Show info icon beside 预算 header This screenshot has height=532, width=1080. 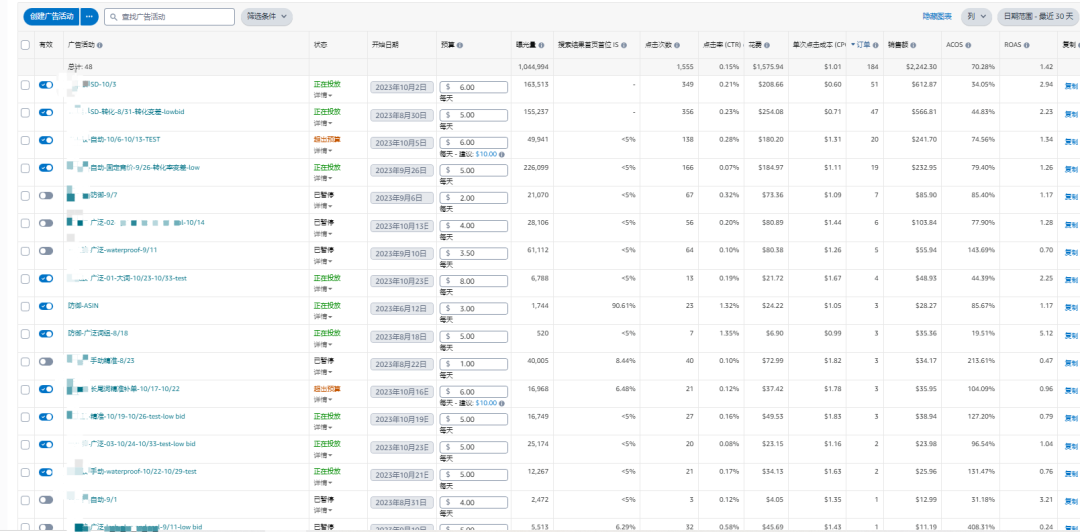459,45
